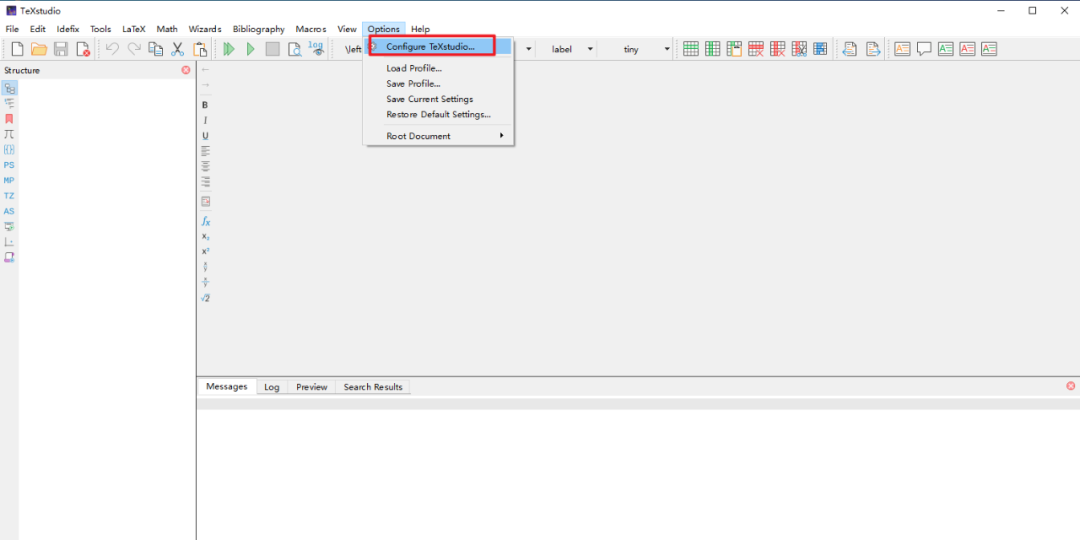Image resolution: width=1080 pixels, height=540 pixels.
Task: Expand the Root Document submenu
Action: [x=440, y=136]
